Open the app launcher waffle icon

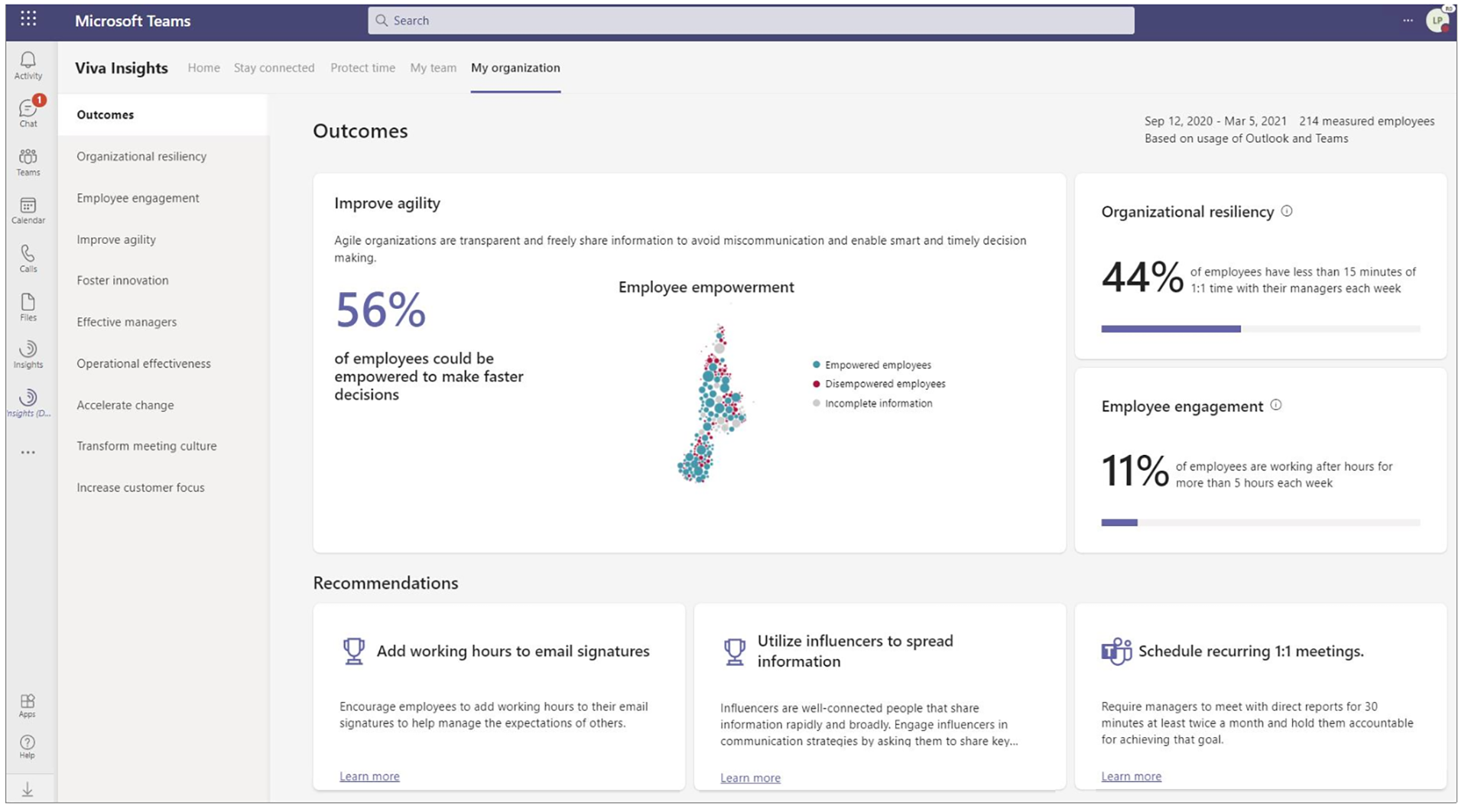point(28,19)
